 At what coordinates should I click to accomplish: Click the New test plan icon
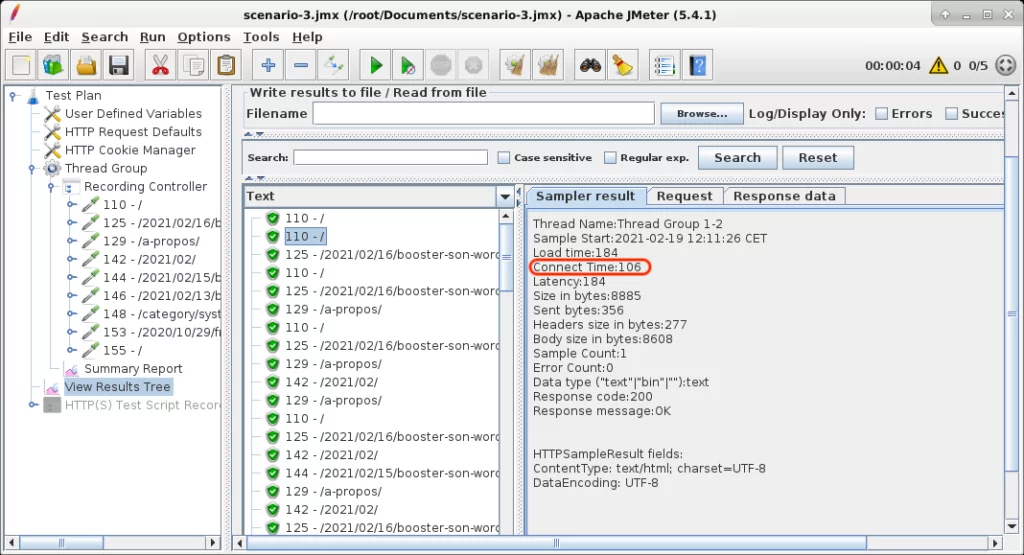point(22,65)
